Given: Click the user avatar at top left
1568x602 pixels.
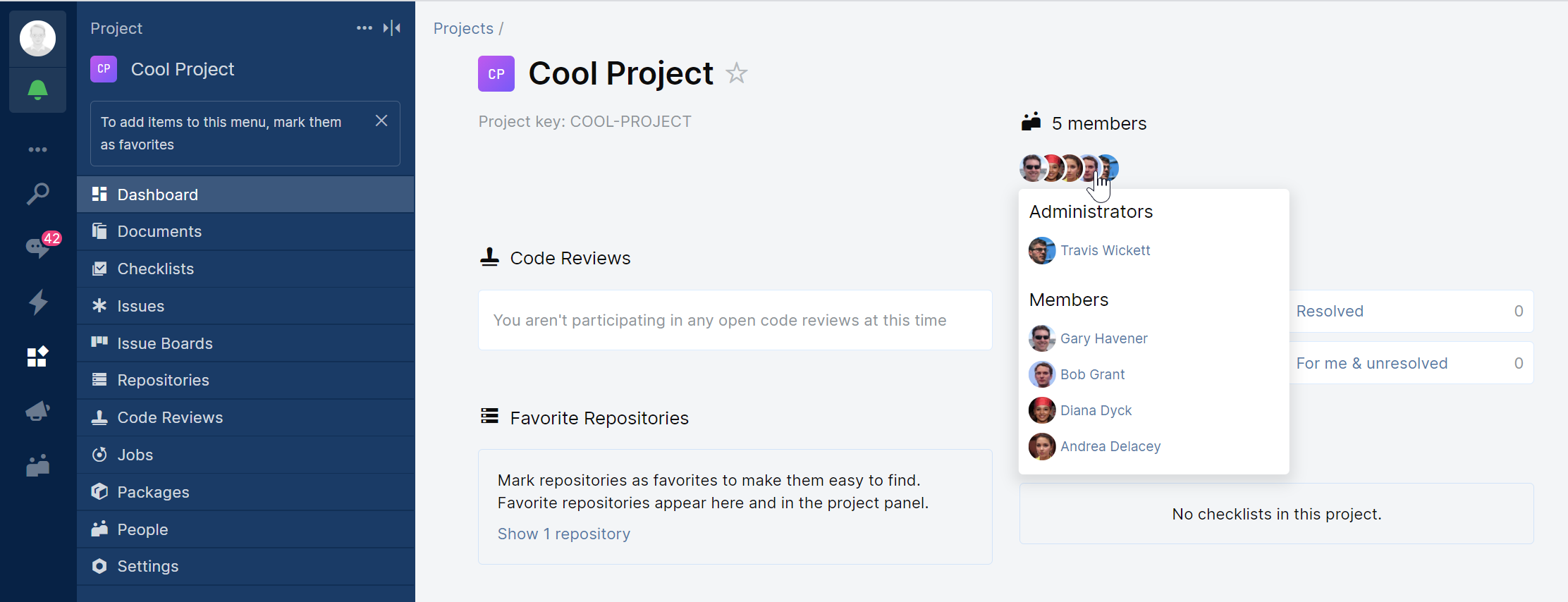Looking at the screenshot, I should coord(37,38).
